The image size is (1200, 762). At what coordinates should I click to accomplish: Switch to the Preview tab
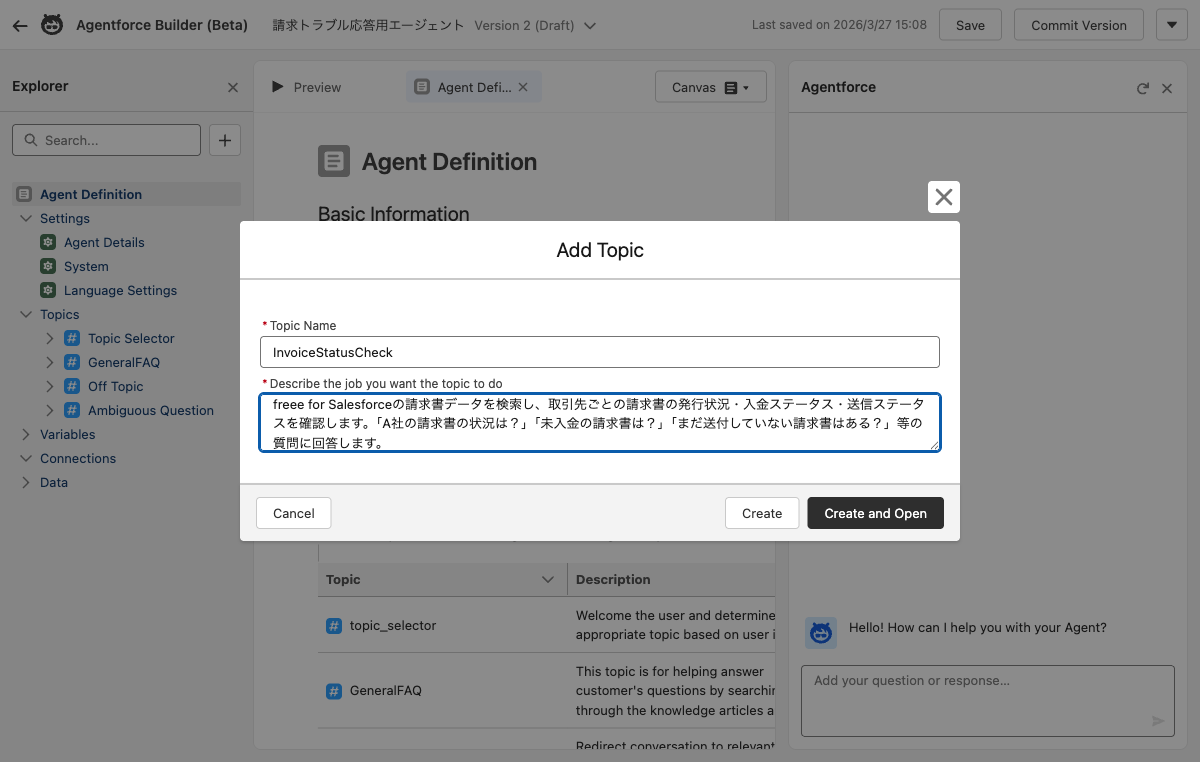(307, 88)
